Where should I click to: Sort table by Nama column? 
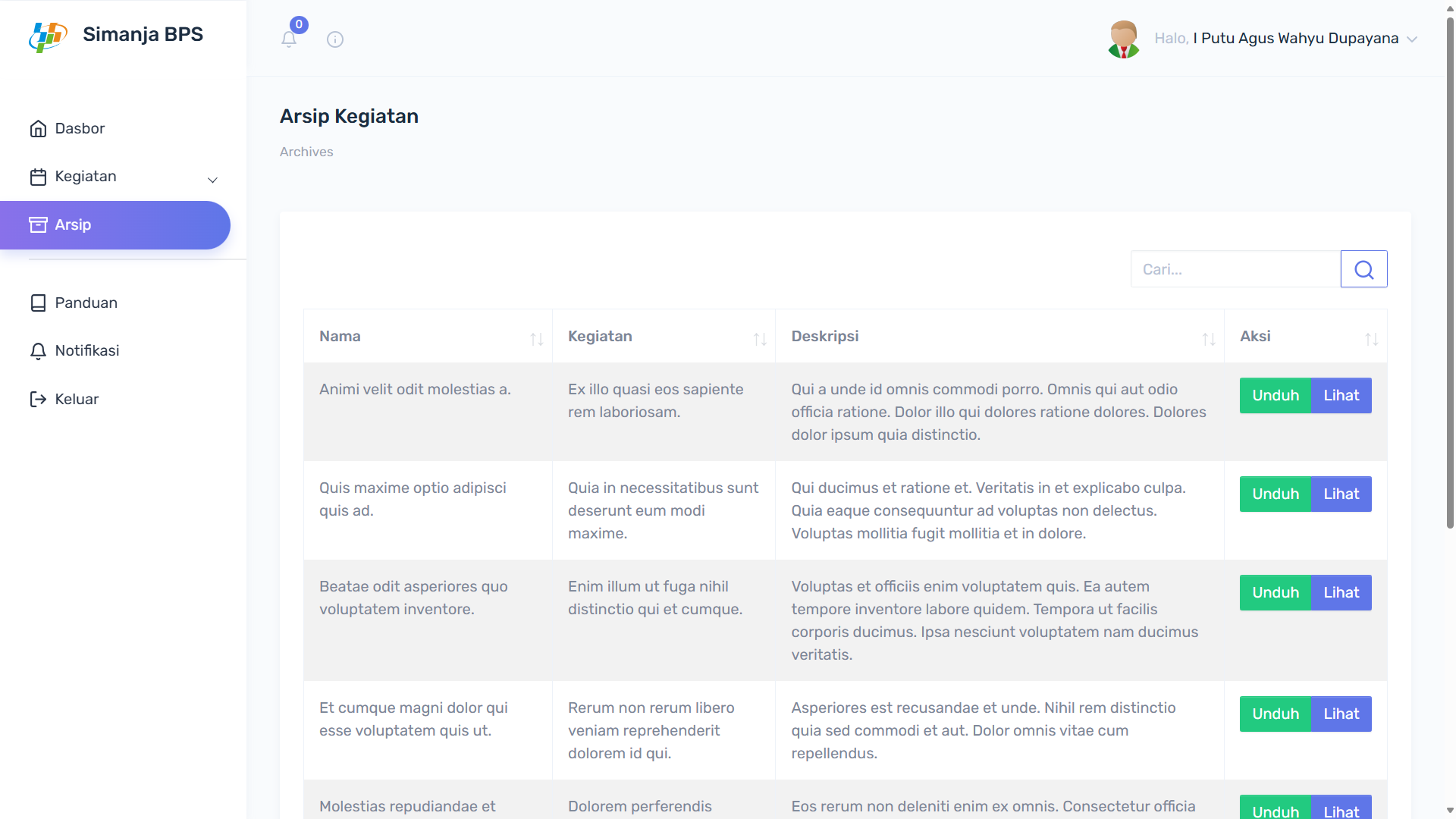(536, 339)
